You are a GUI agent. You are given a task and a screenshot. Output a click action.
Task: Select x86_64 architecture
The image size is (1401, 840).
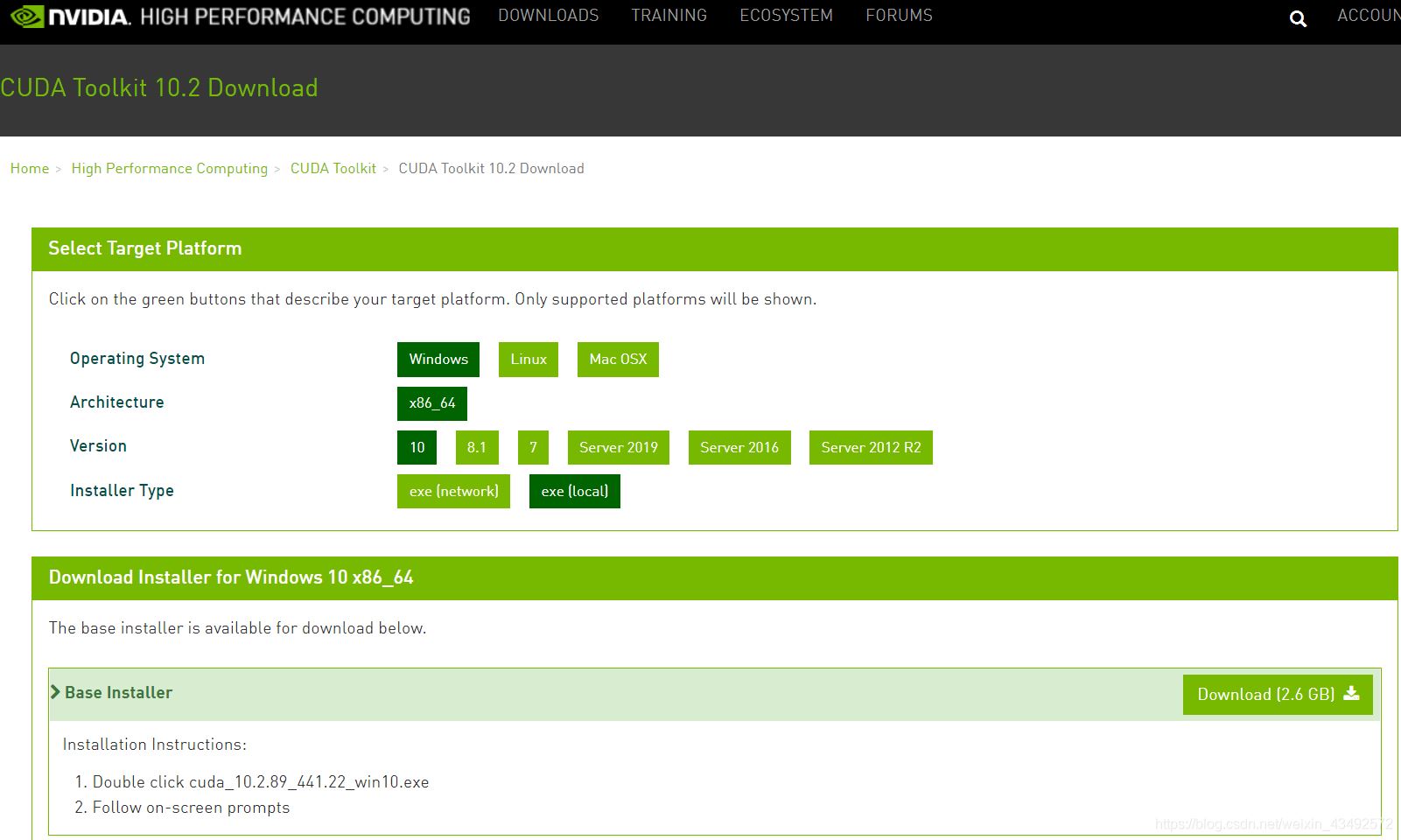coord(431,403)
